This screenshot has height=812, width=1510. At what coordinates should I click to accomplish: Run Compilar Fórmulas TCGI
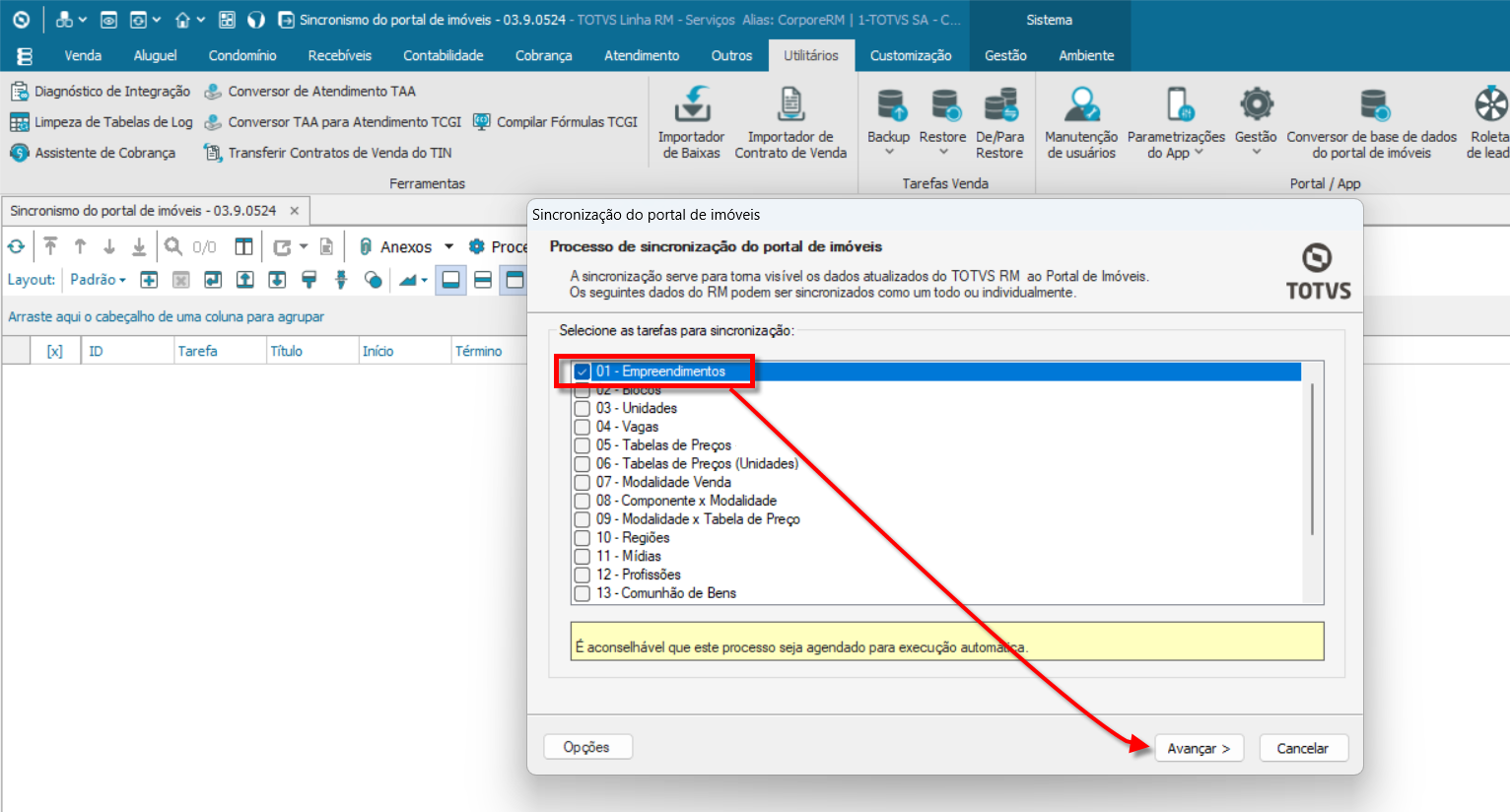coord(556,122)
